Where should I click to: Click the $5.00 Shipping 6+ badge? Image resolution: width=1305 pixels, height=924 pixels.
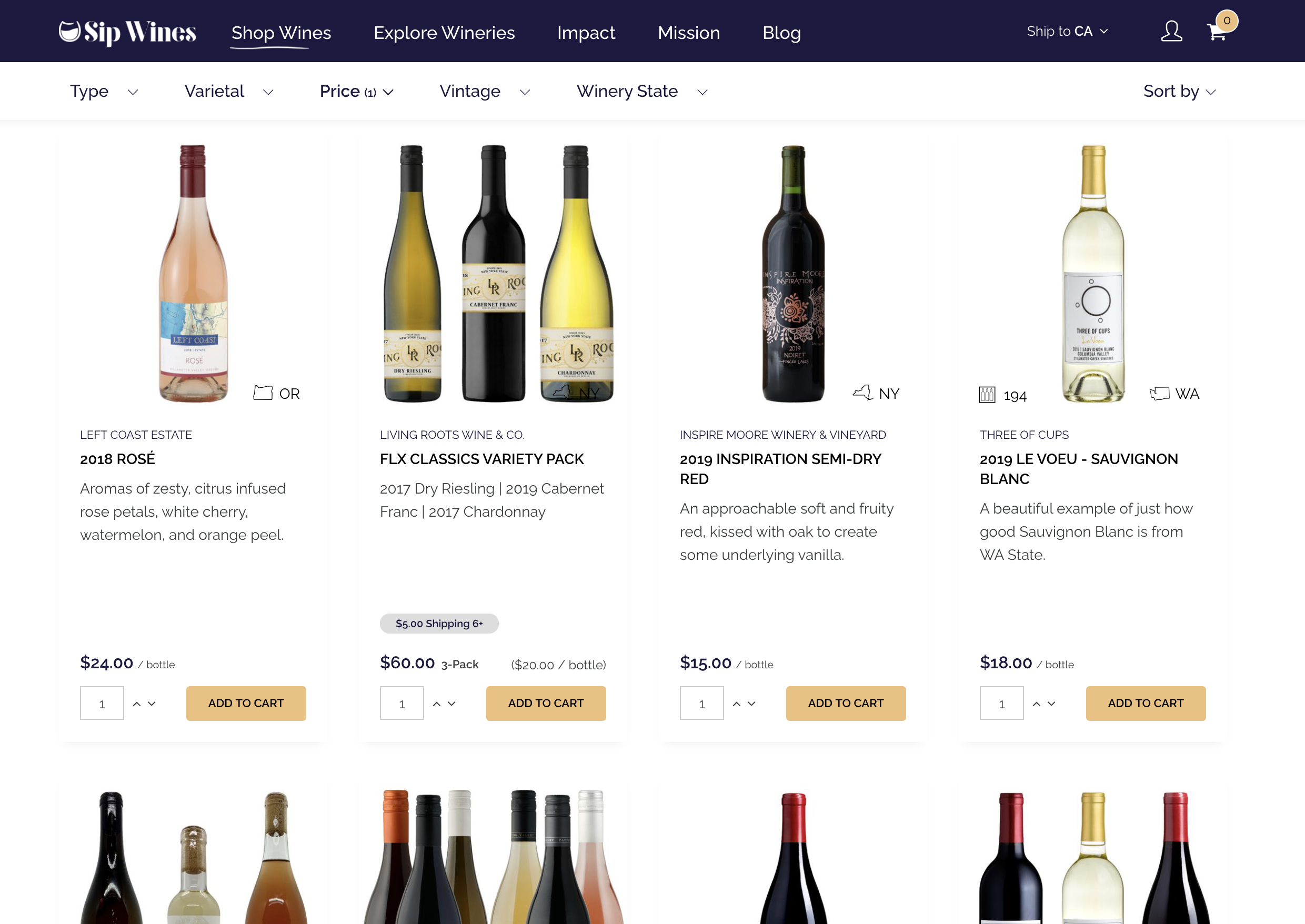coord(439,624)
